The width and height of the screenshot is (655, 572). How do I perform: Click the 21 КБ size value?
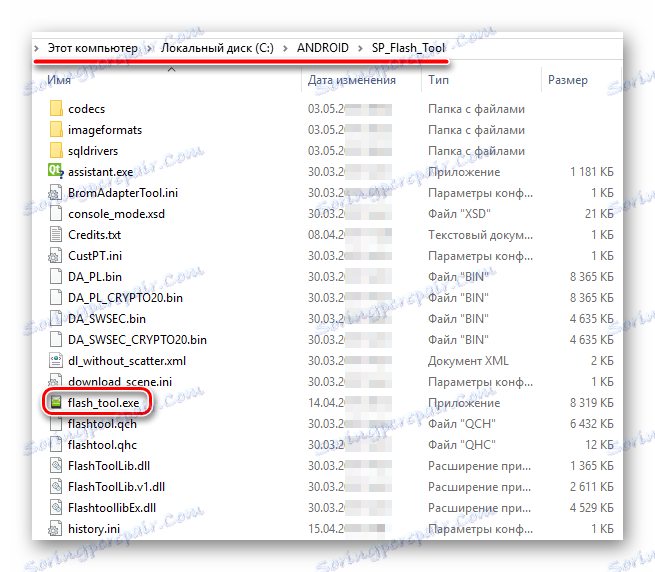[x=599, y=214]
